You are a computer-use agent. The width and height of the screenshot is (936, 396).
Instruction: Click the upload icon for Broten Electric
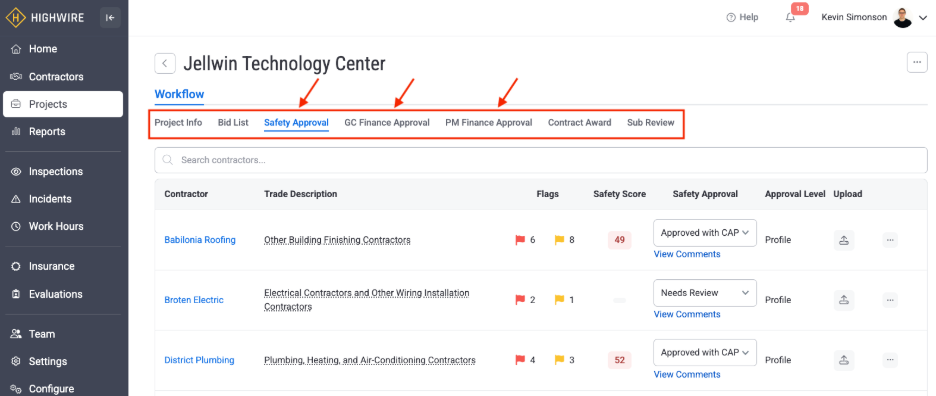click(844, 300)
